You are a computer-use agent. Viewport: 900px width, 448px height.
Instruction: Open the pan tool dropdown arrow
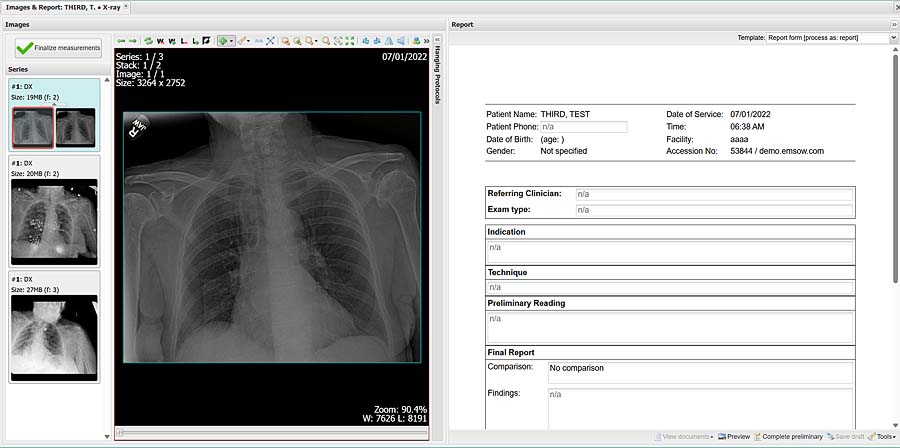pyautogui.click(x=231, y=41)
